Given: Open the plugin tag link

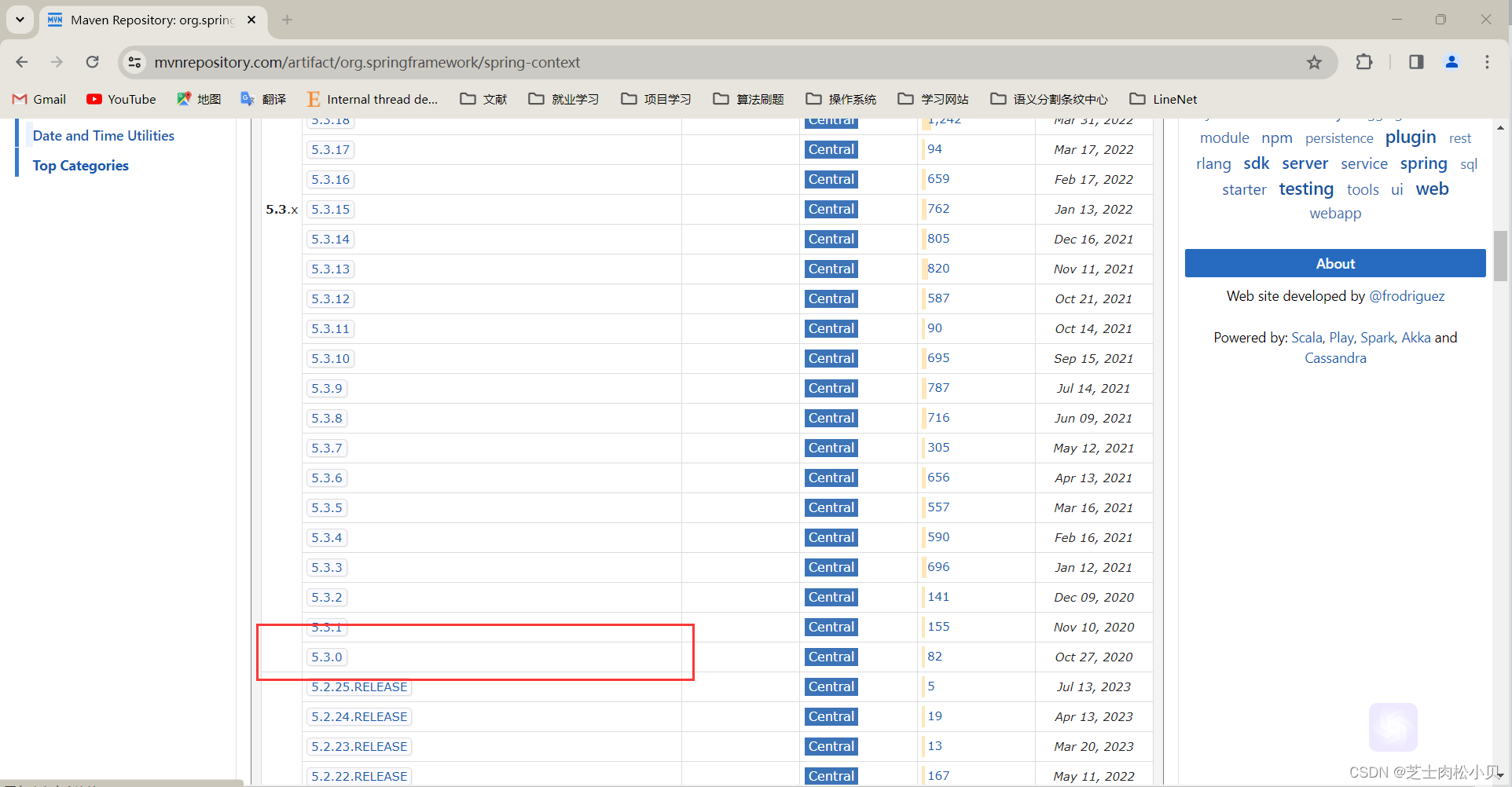Looking at the screenshot, I should point(1411,137).
